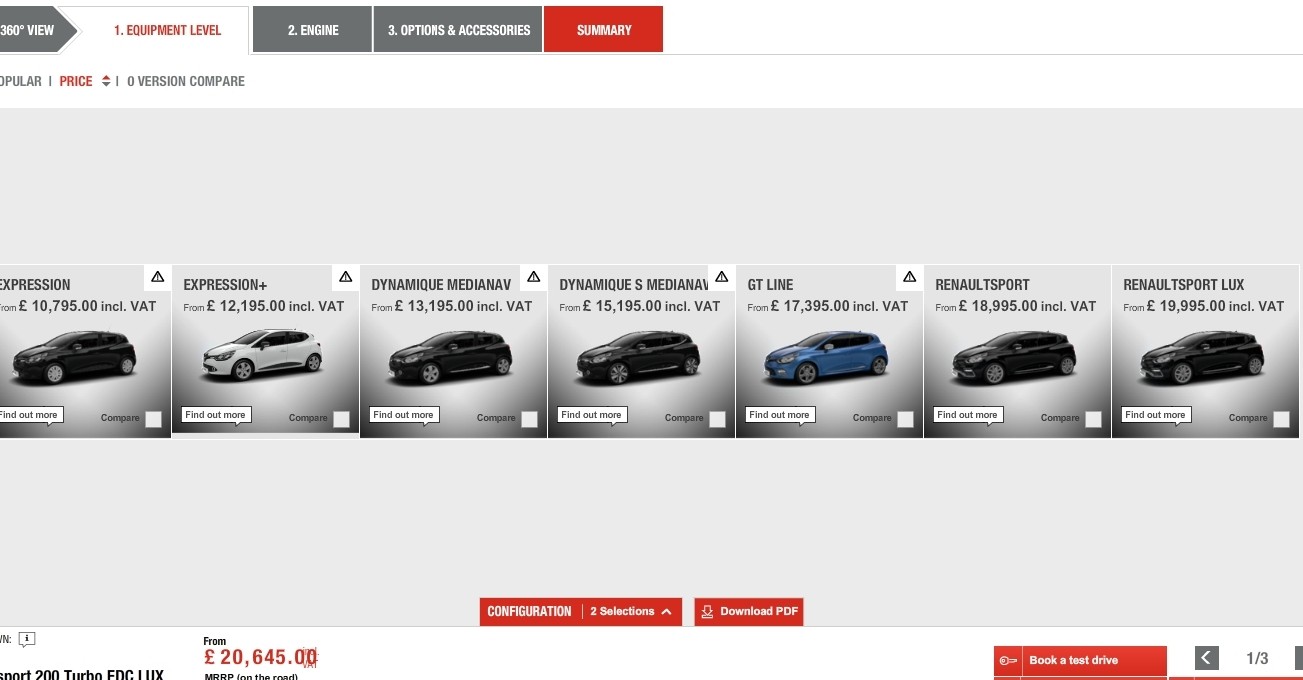Tick Compare checkbox for Renaultsport
The image size is (1303, 680).
point(1093,420)
